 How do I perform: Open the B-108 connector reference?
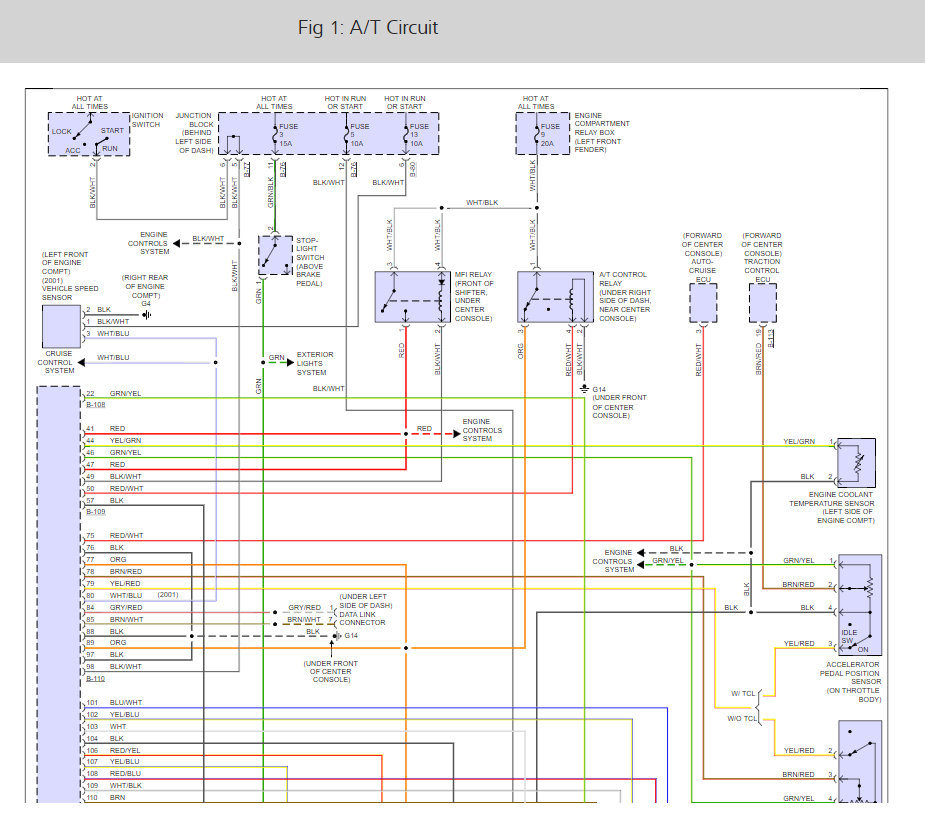tap(96, 405)
